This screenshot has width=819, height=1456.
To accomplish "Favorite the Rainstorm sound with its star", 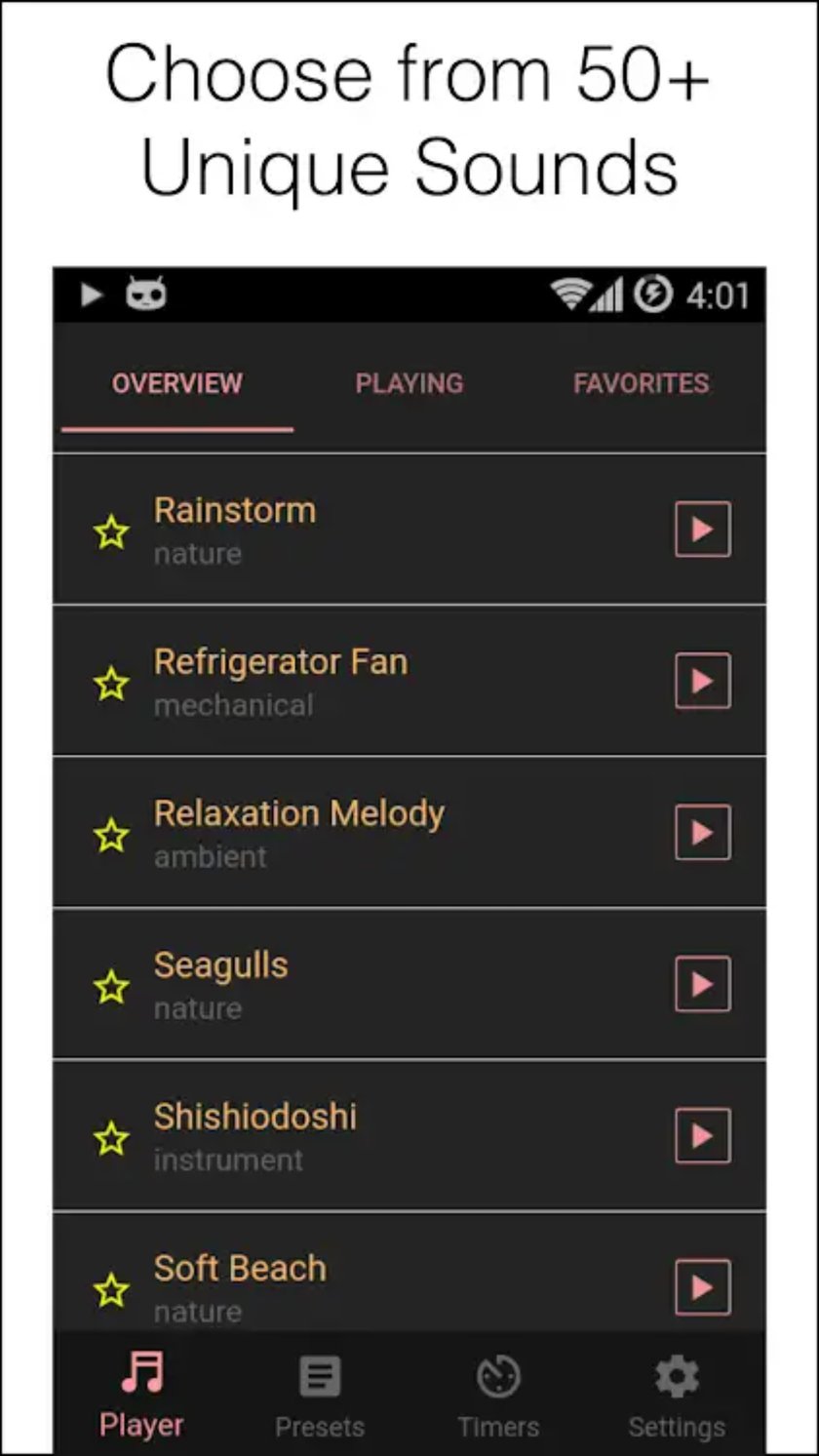I will 111,532.
